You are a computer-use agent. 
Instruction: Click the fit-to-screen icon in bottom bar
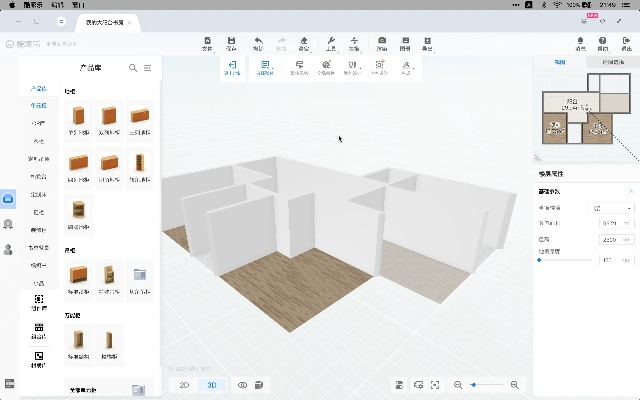coord(435,385)
